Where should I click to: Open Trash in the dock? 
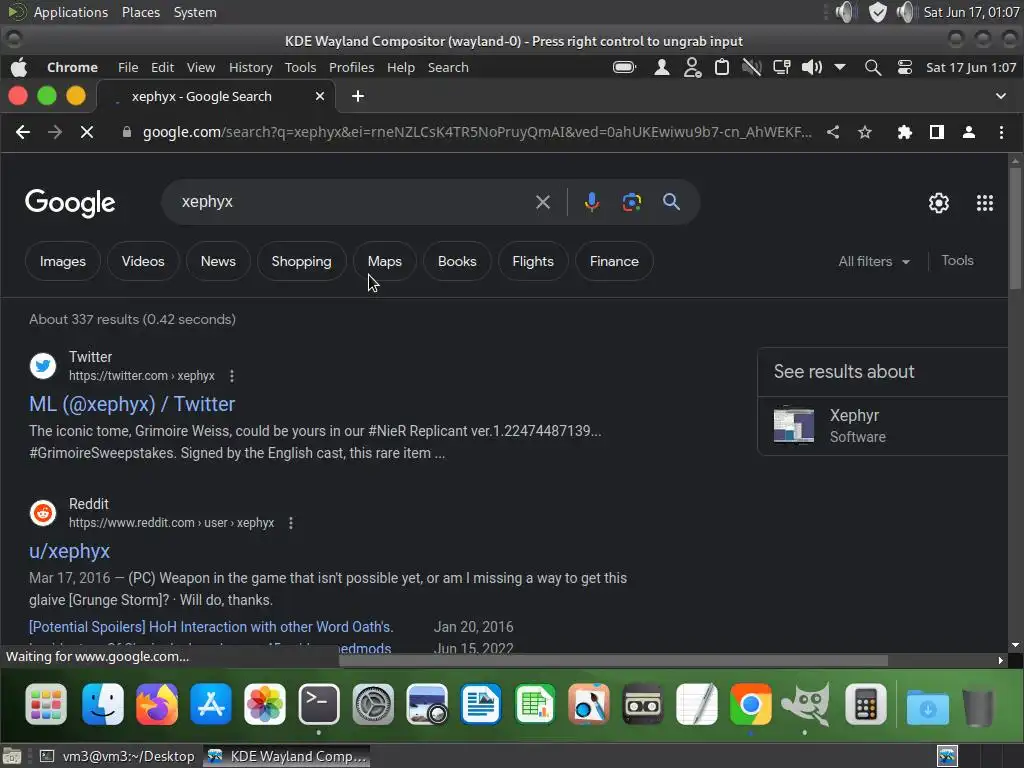(978, 706)
